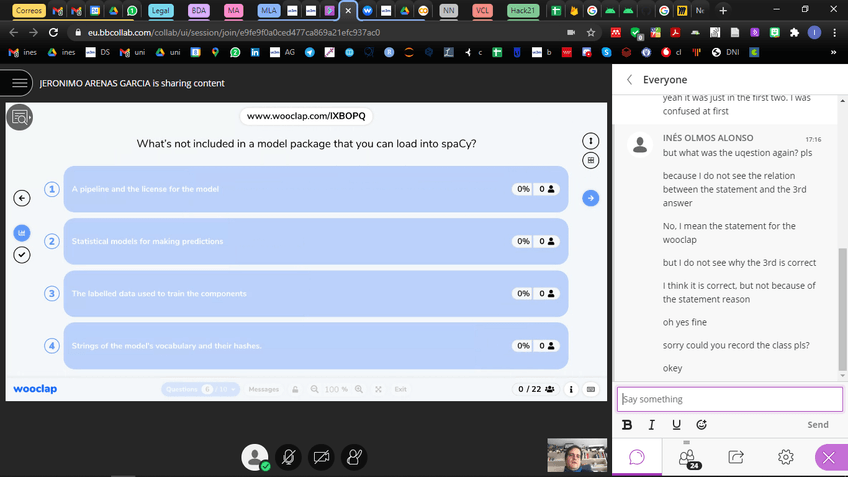Click keyboard icon in Wooclap toolbar
The width and height of the screenshot is (848, 477).
click(591, 389)
